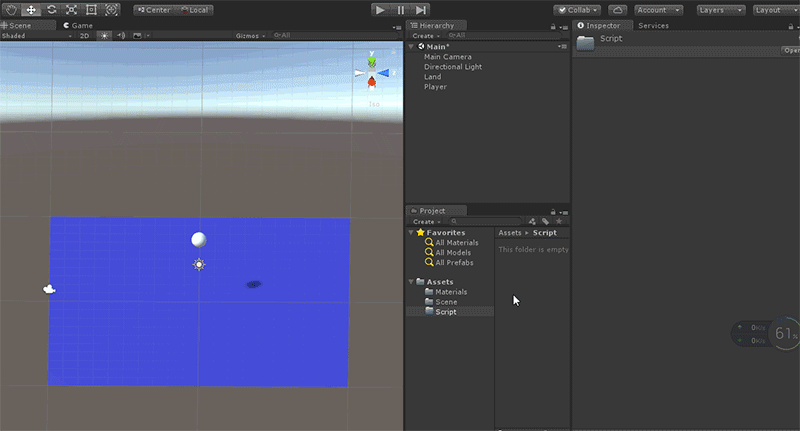Collapse the Main scene in Hierarchy
800x431 pixels.
point(411,46)
